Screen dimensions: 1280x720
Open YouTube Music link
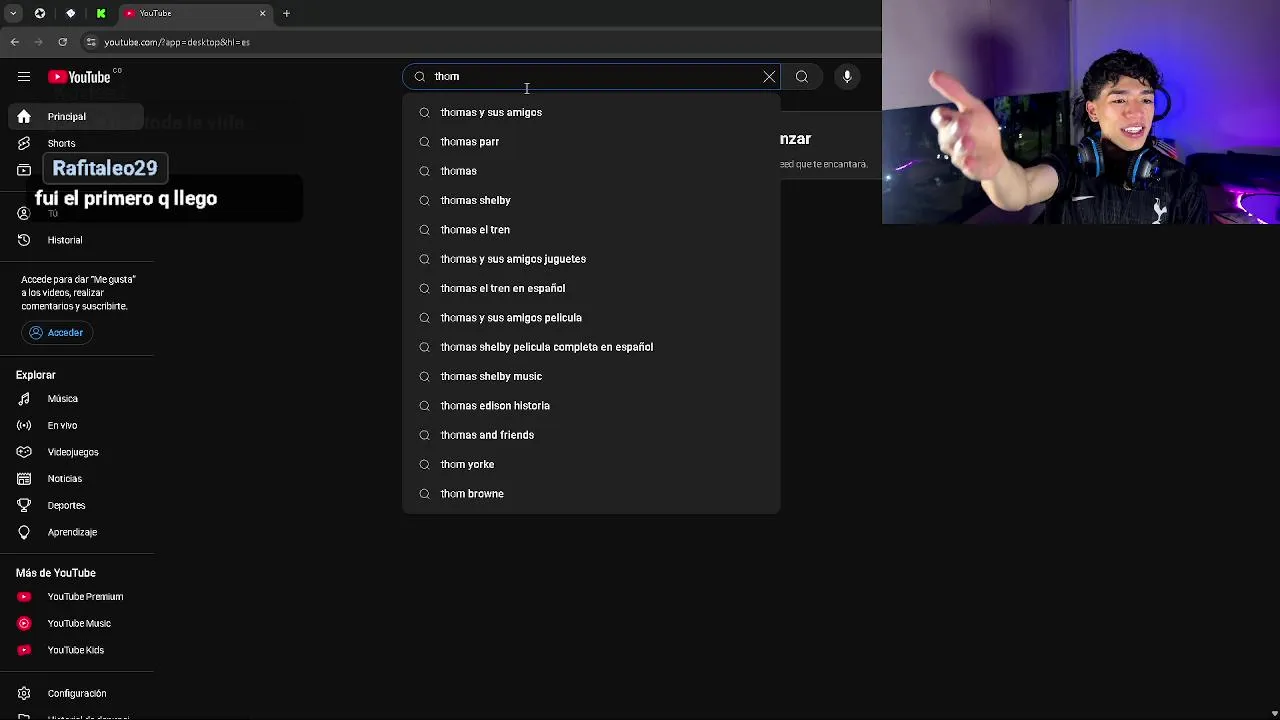tap(76, 624)
